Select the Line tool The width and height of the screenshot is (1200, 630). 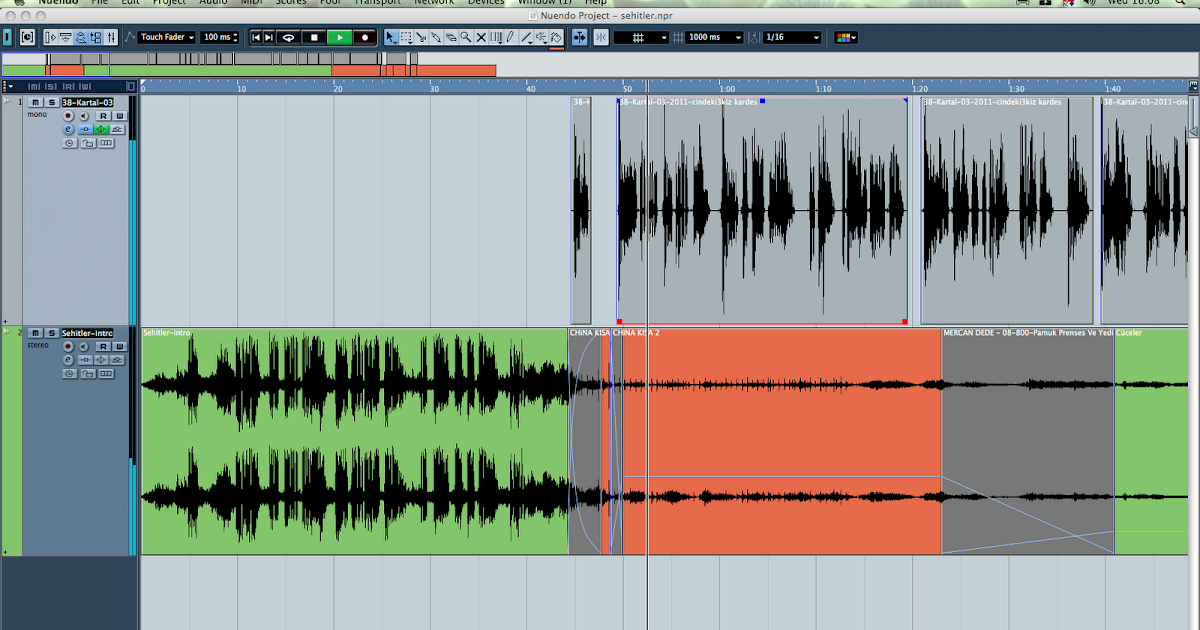(526, 37)
